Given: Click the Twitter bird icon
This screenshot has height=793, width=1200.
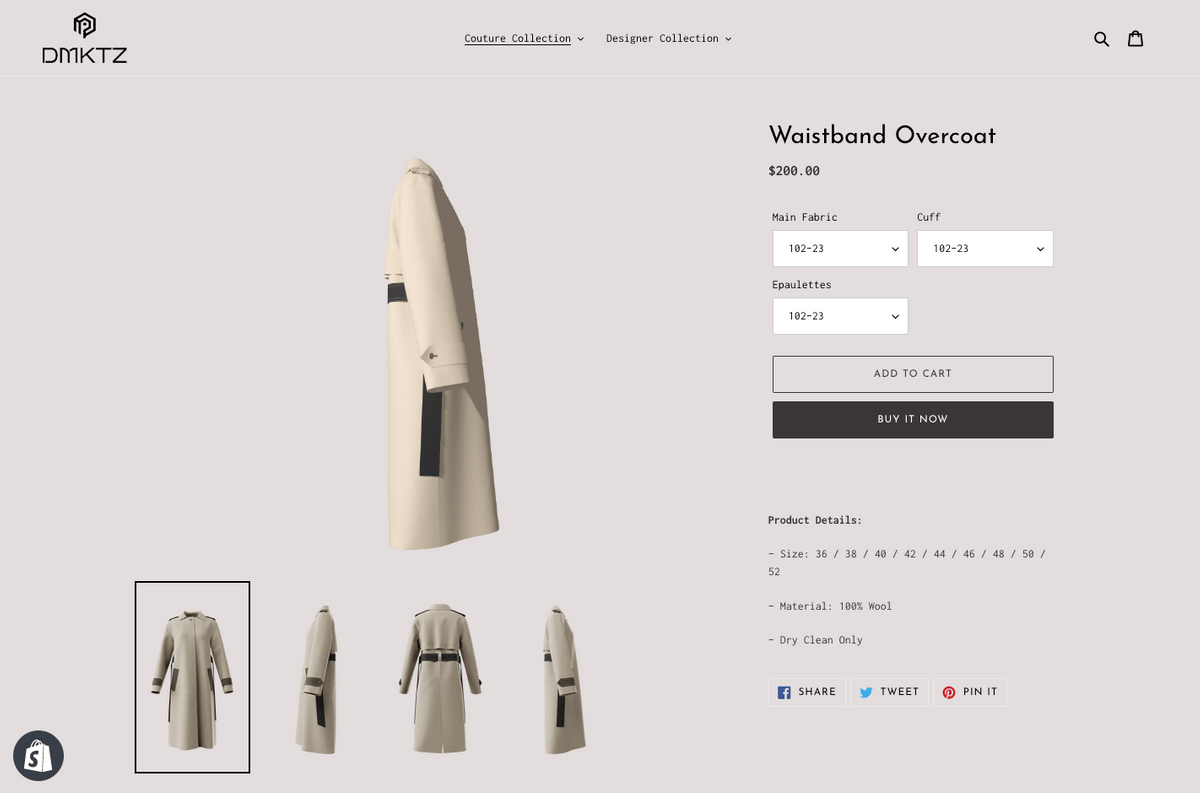Looking at the screenshot, I should click(x=866, y=692).
